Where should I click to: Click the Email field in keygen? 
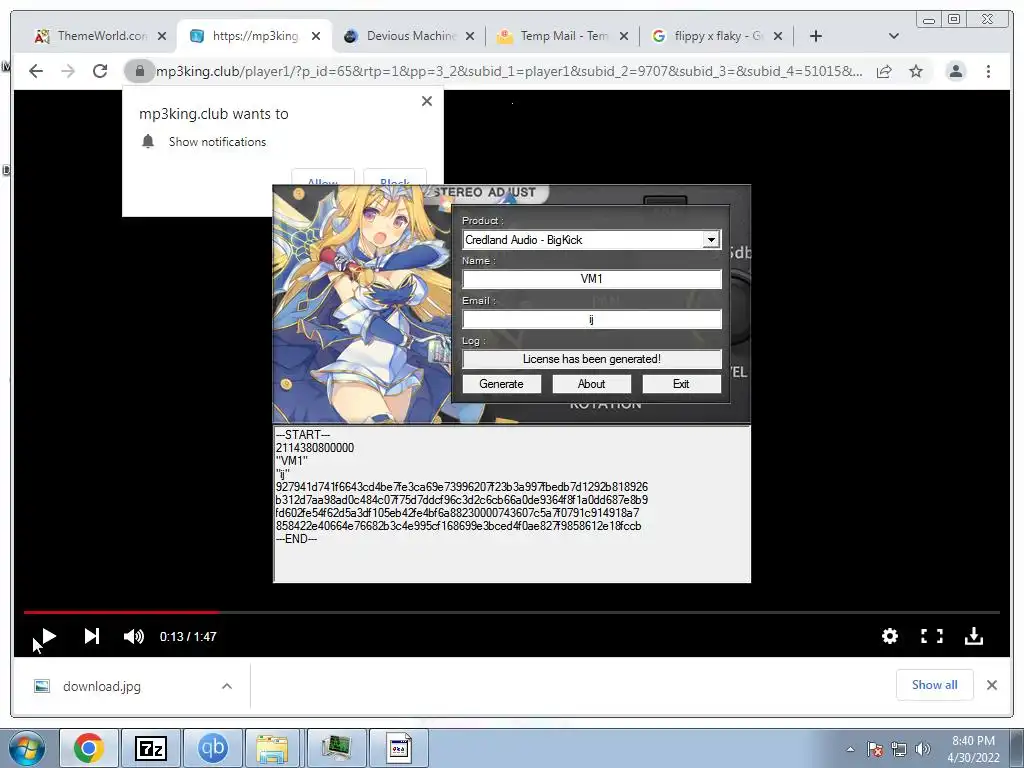pos(592,319)
